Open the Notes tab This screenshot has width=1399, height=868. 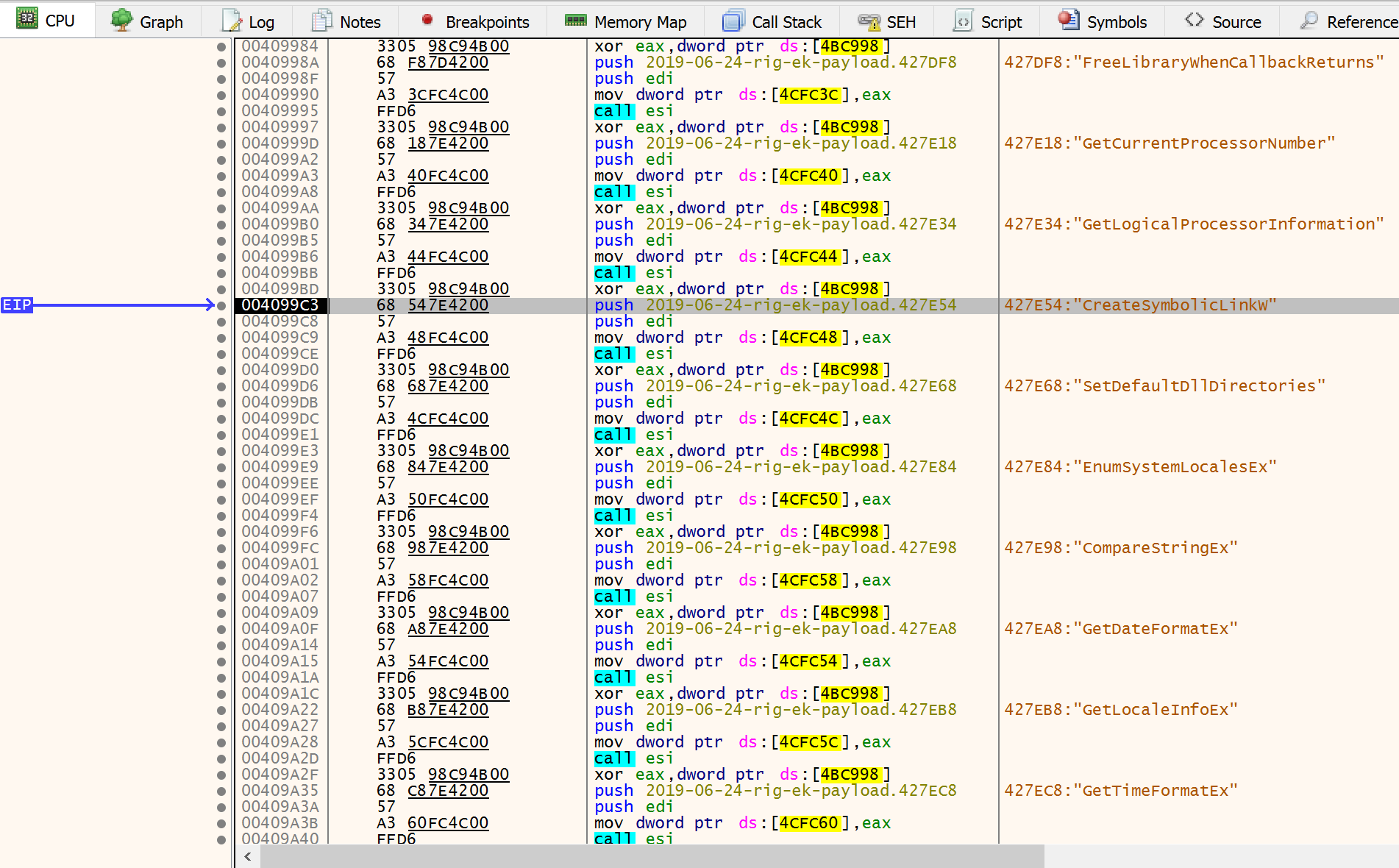click(x=346, y=21)
